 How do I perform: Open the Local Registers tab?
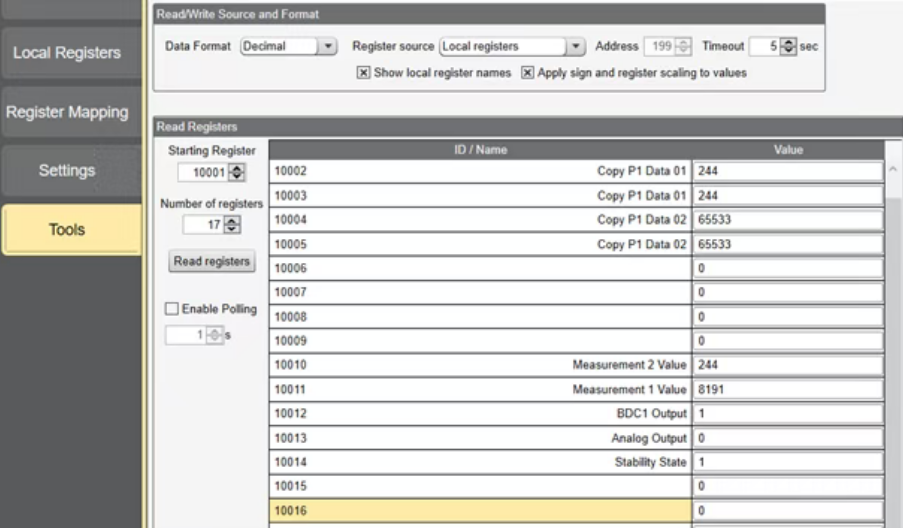coord(67,53)
